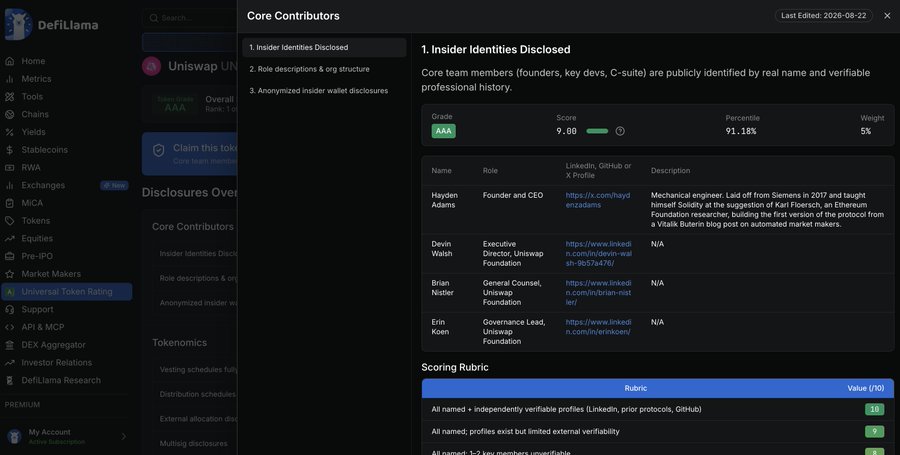The image size is (900, 455).
Task: Click the score help question-mark icon
Action: [x=620, y=131]
